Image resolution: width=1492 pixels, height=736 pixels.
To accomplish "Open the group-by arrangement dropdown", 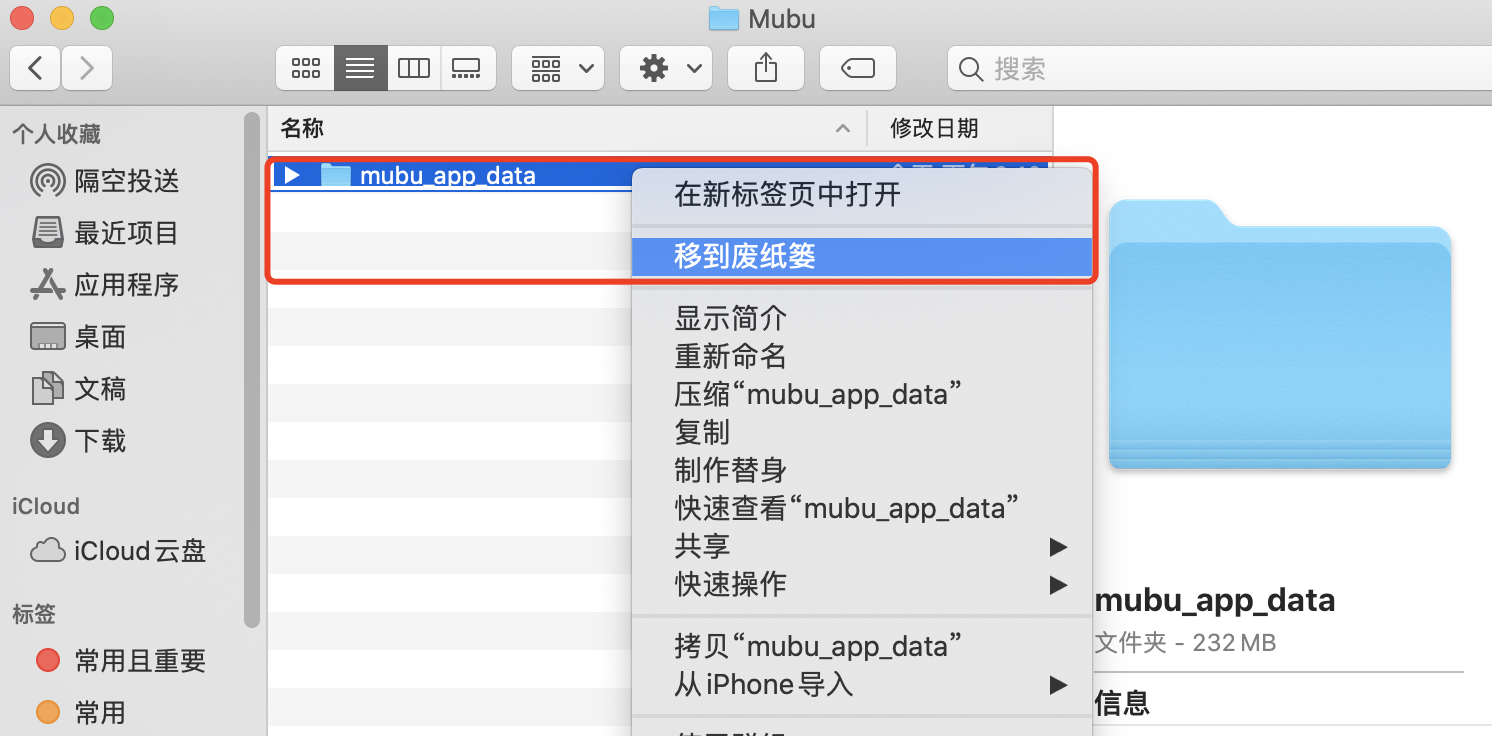I will (x=558, y=68).
